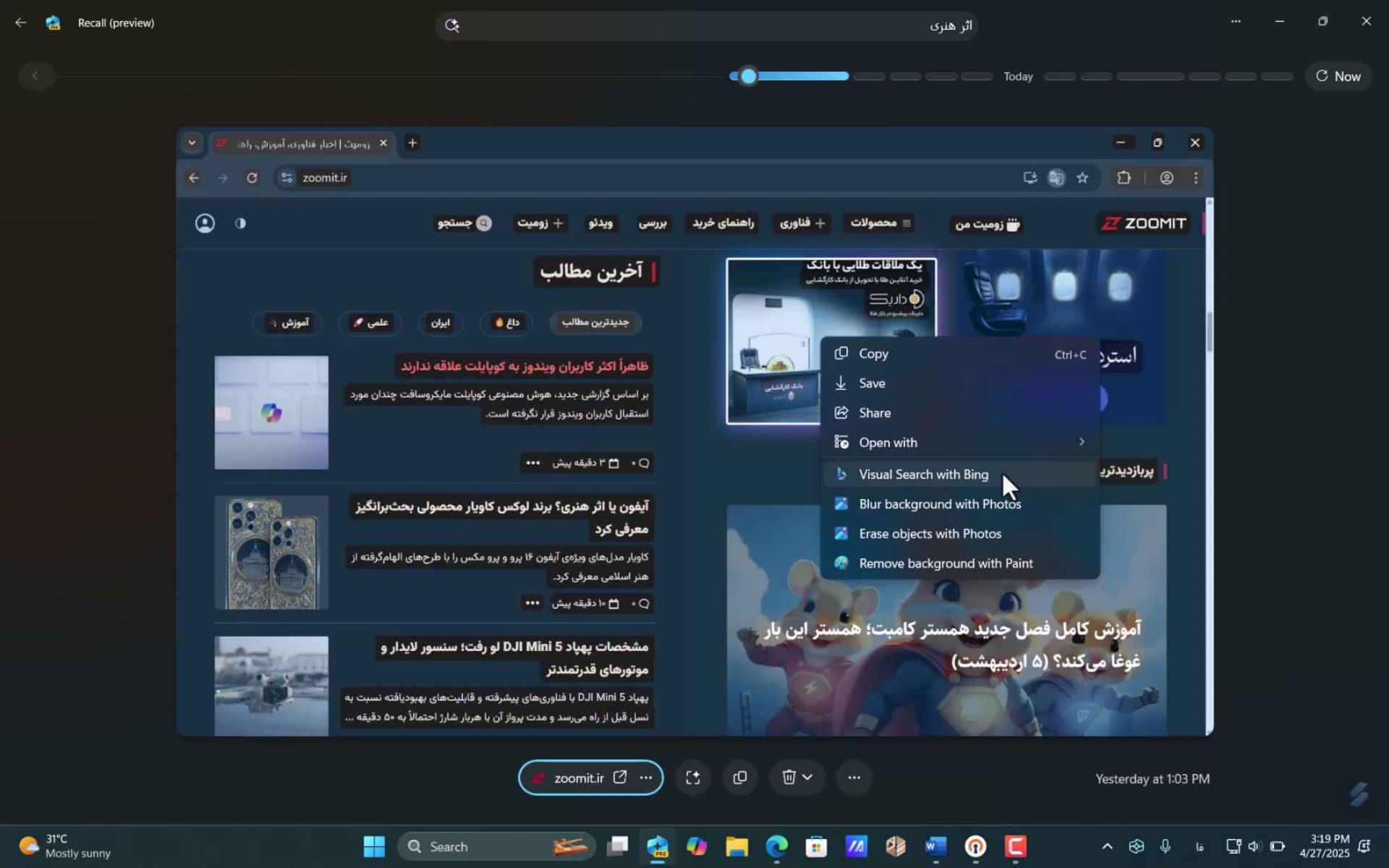Select the ایران filter chip
This screenshot has height=868, width=1389.
(x=441, y=323)
